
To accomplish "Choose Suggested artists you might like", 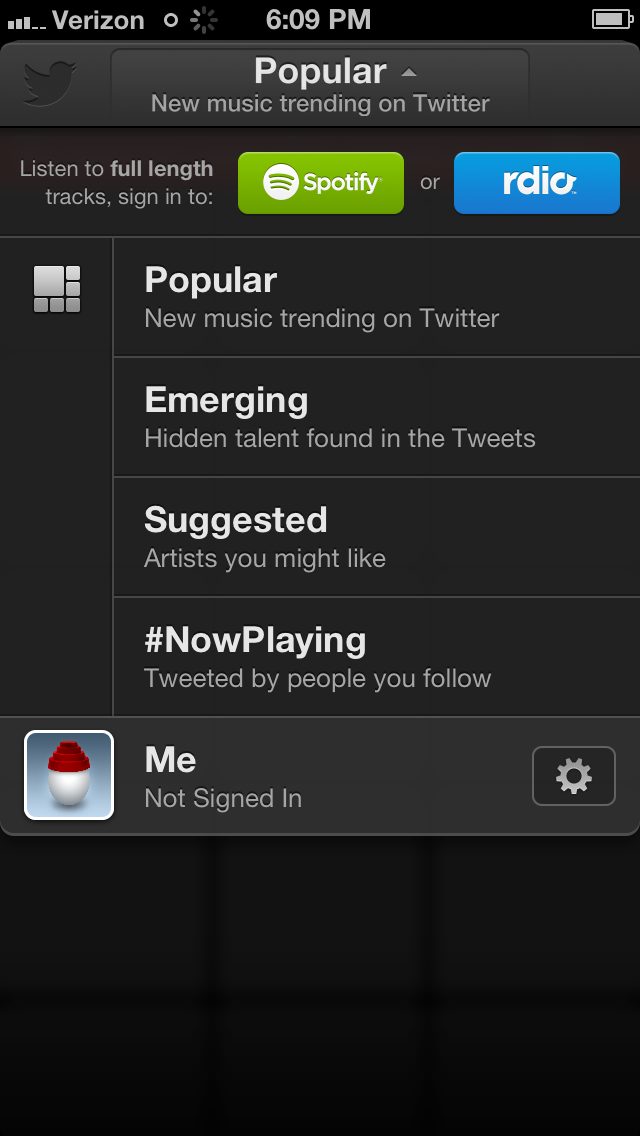I will tap(376, 537).
